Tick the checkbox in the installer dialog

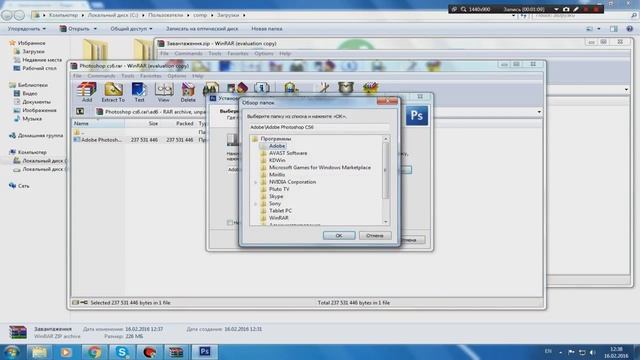pos(230,222)
